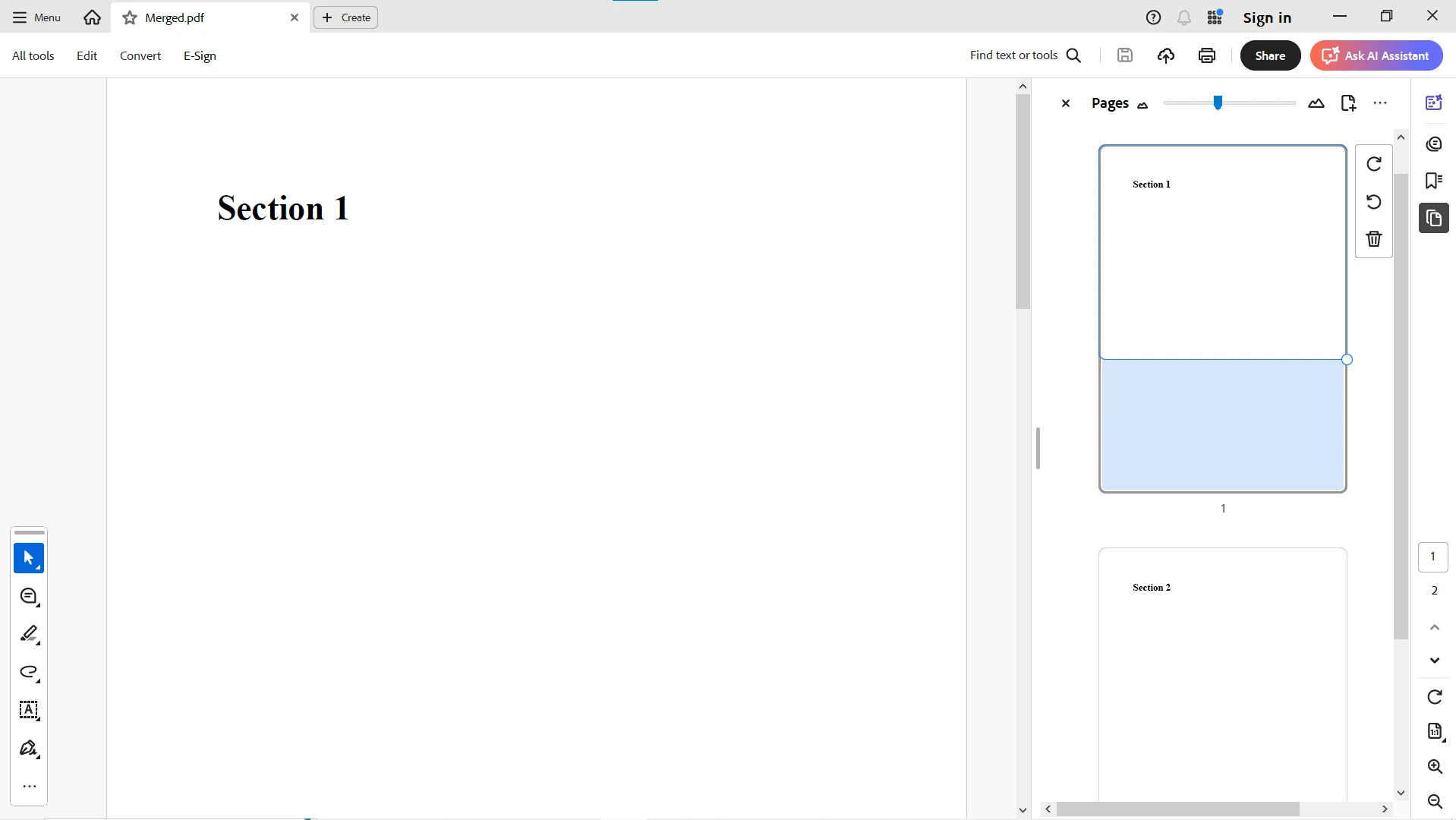
Task: Select the freehand draw tool
Action: pyautogui.click(x=29, y=672)
